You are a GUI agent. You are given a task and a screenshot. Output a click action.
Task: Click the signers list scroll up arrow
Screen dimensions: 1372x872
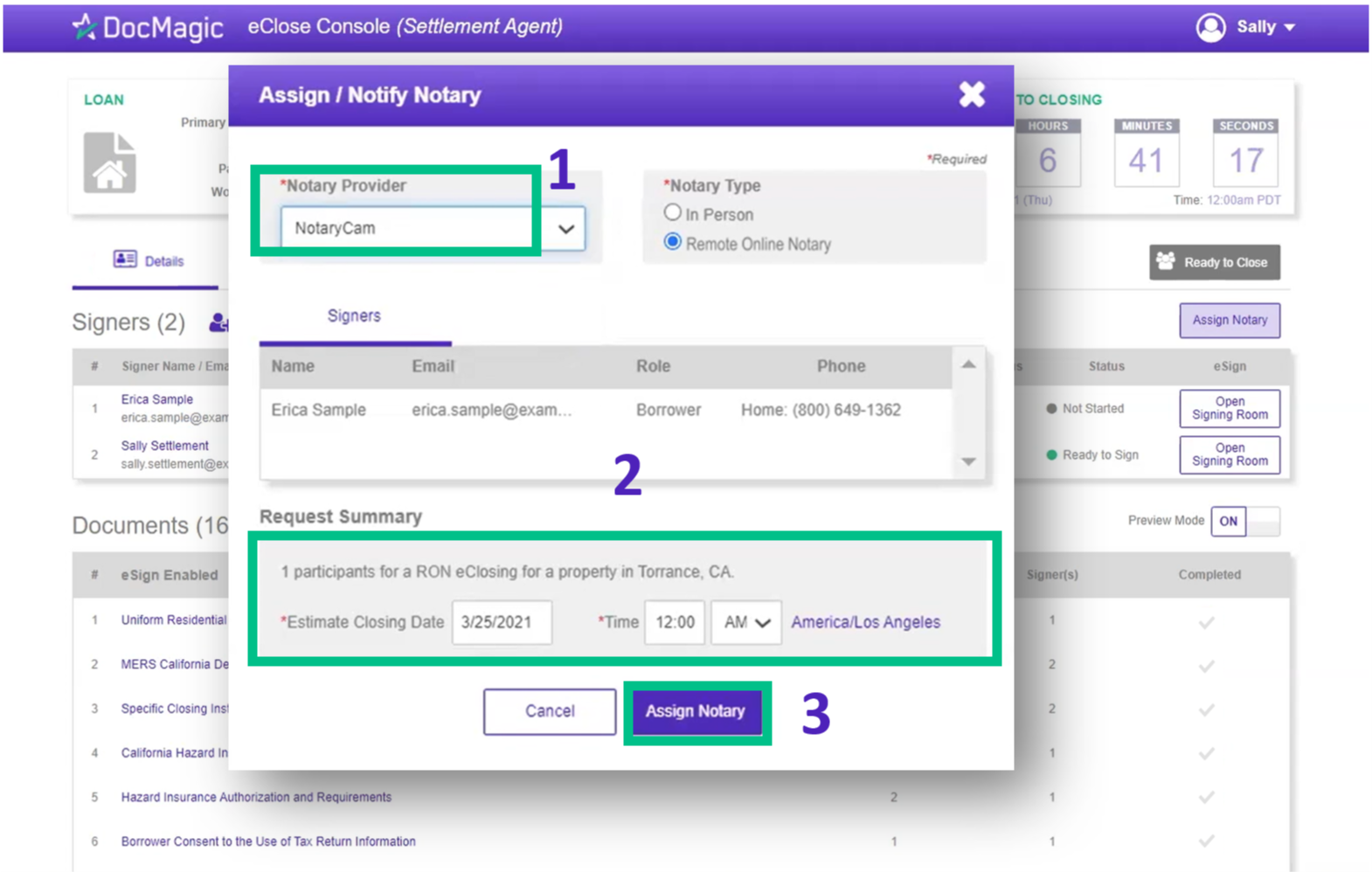click(968, 364)
